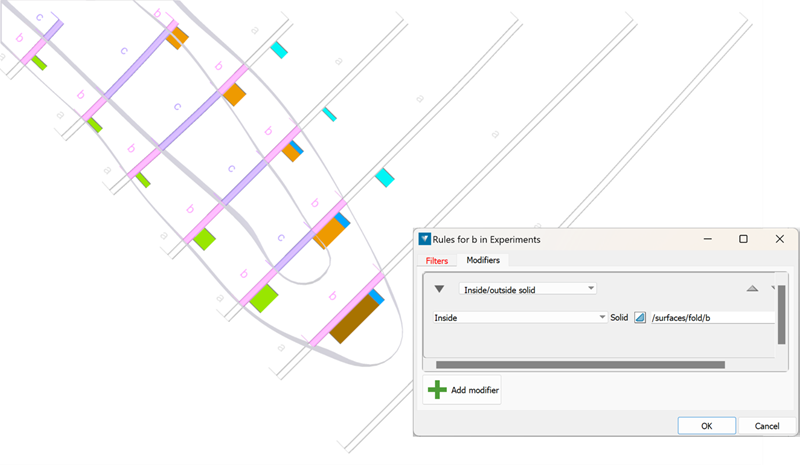Move the modifier up with the grey arrow

[752, 289]
